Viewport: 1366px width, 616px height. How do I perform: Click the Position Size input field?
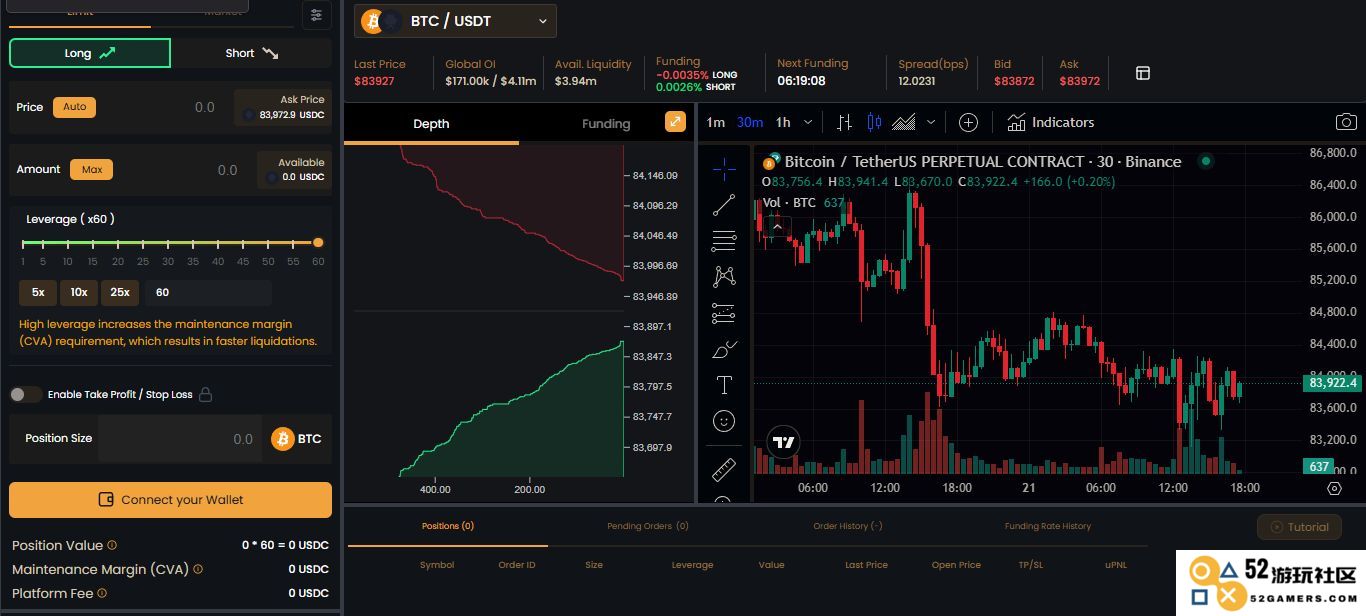pyautogui.click(x=180, y=439)
